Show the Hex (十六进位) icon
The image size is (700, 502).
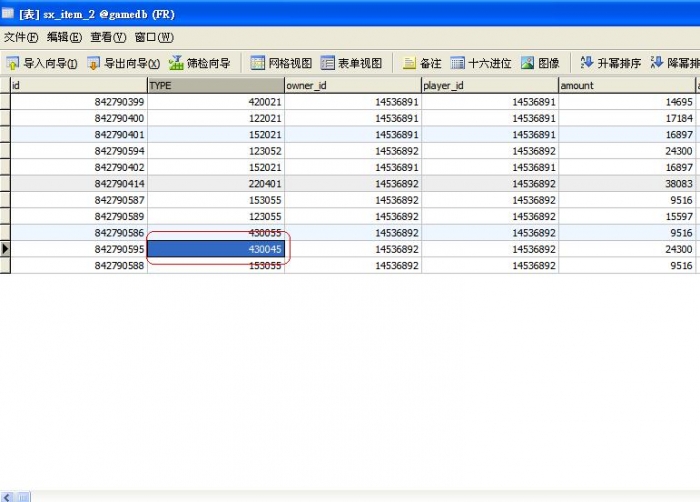458,63
